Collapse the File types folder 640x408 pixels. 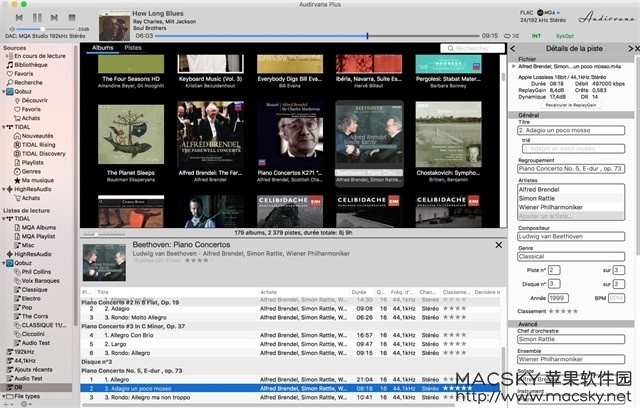coord(4,396)
